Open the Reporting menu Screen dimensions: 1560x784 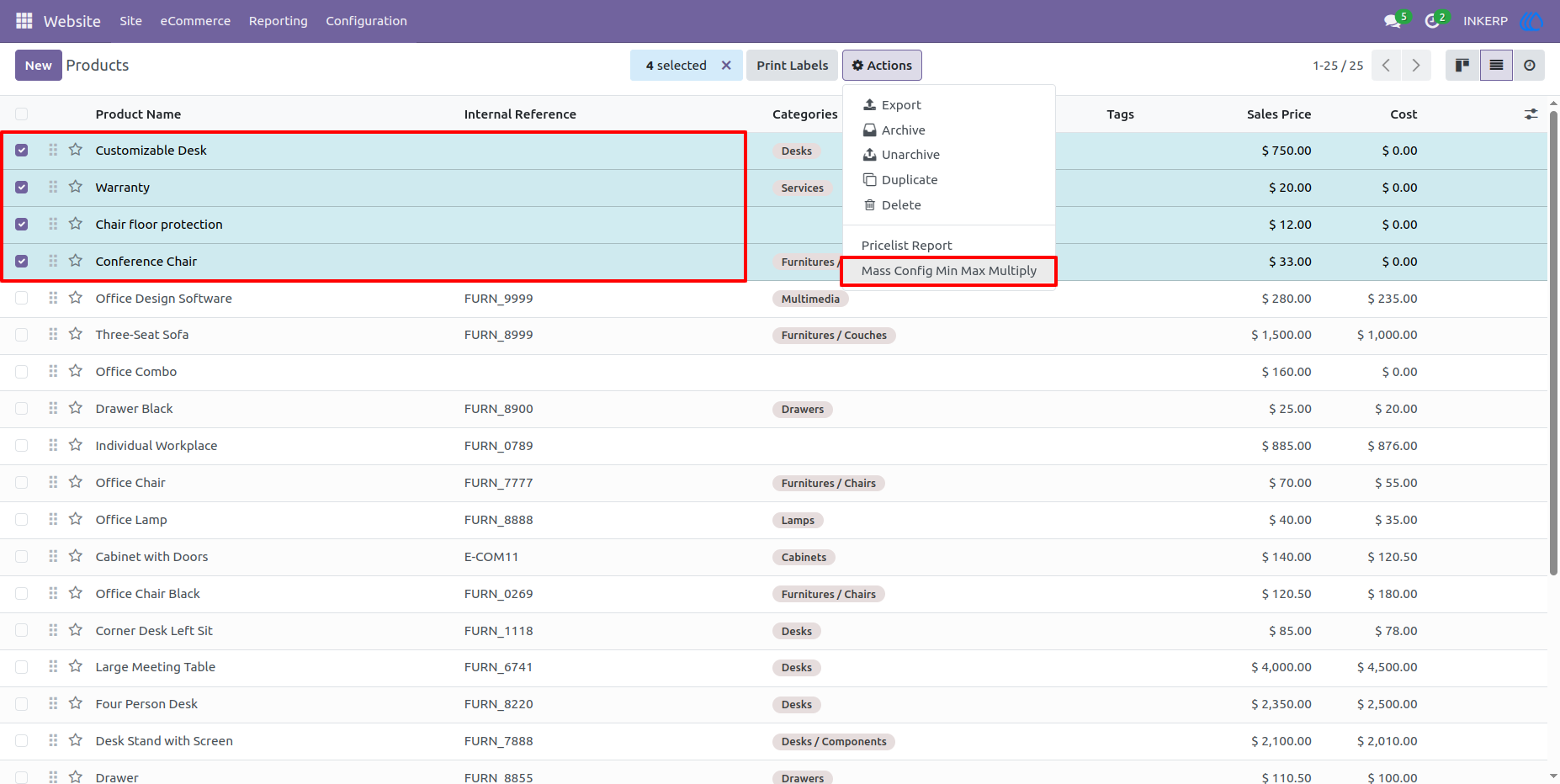279,21
